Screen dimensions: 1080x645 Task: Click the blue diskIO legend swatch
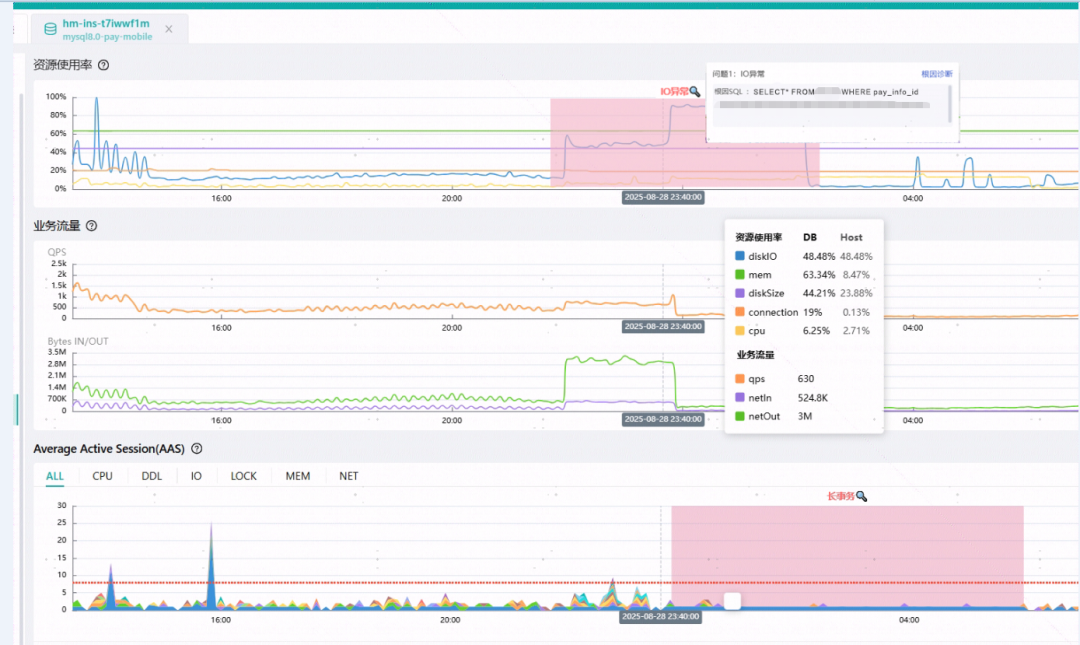[x=740, y=256]
